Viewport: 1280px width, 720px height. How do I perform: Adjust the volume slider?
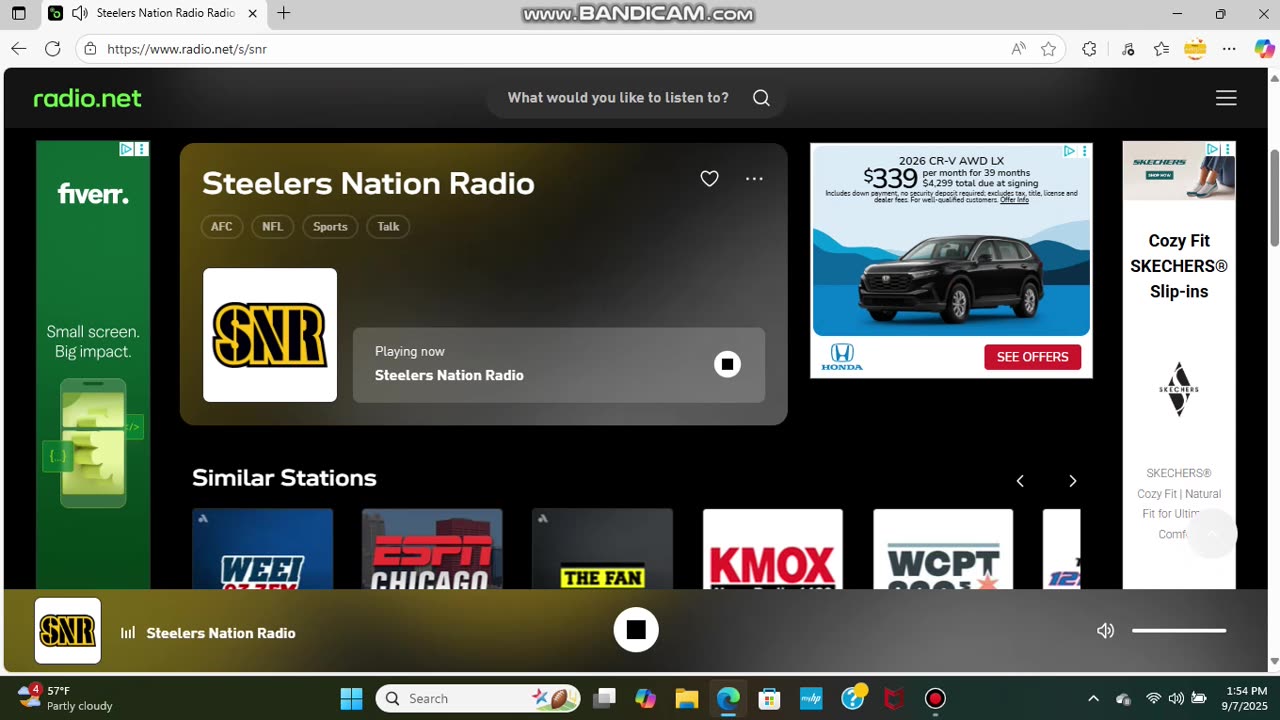(1179, 631)
